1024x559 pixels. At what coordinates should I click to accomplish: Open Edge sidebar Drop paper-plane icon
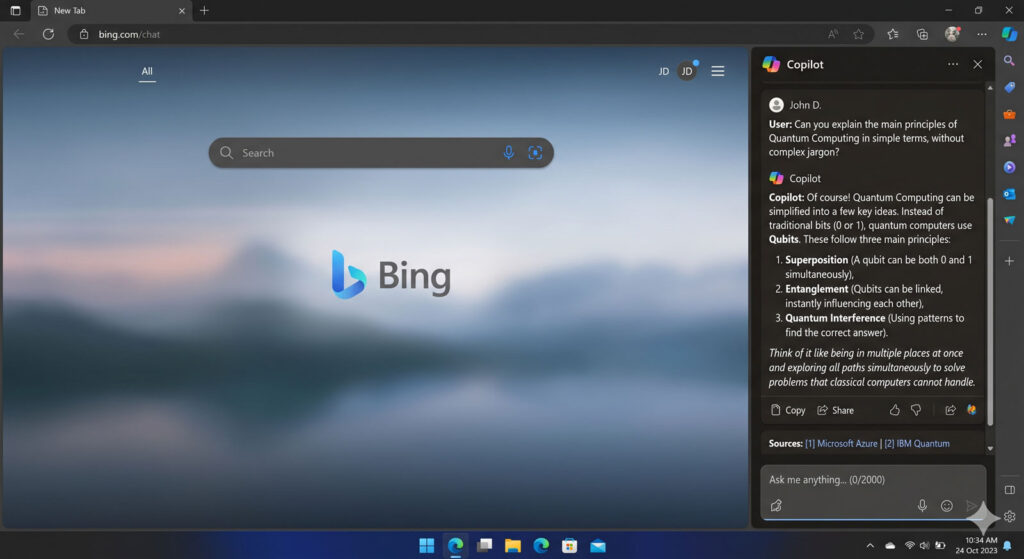[1009, 220]
